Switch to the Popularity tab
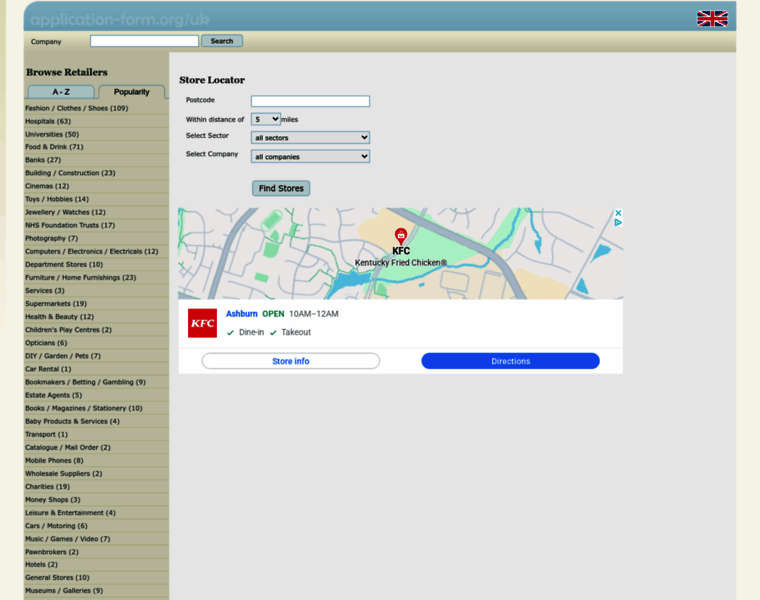The width and height of the screenshot is (760, 600). tap(131, 92)
